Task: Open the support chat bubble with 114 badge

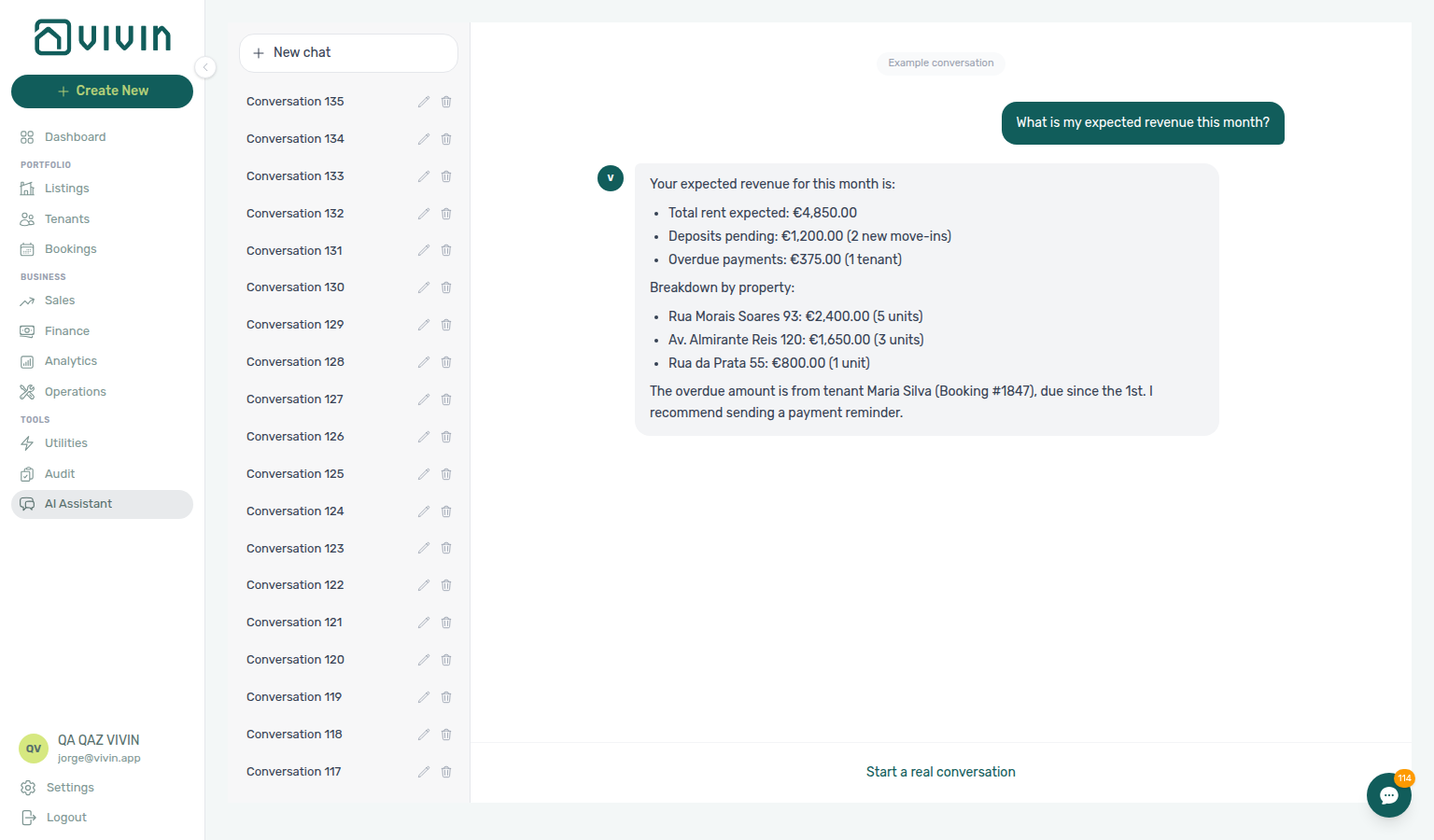Action: tap(1389, 795)
